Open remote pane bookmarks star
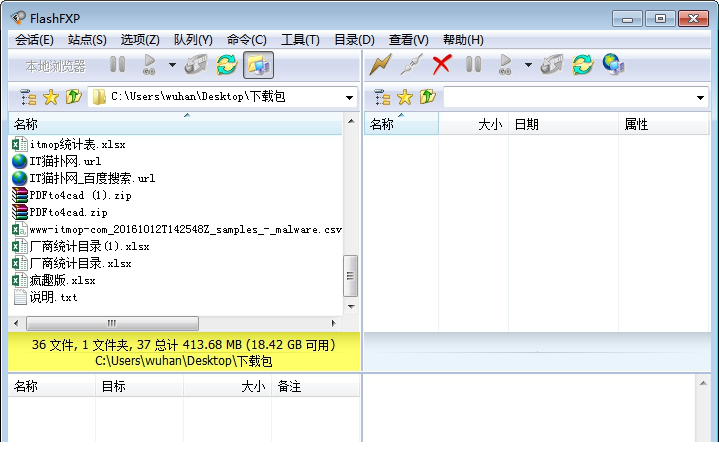This screenshot has height=459, width=719. (x=405, y=97)
